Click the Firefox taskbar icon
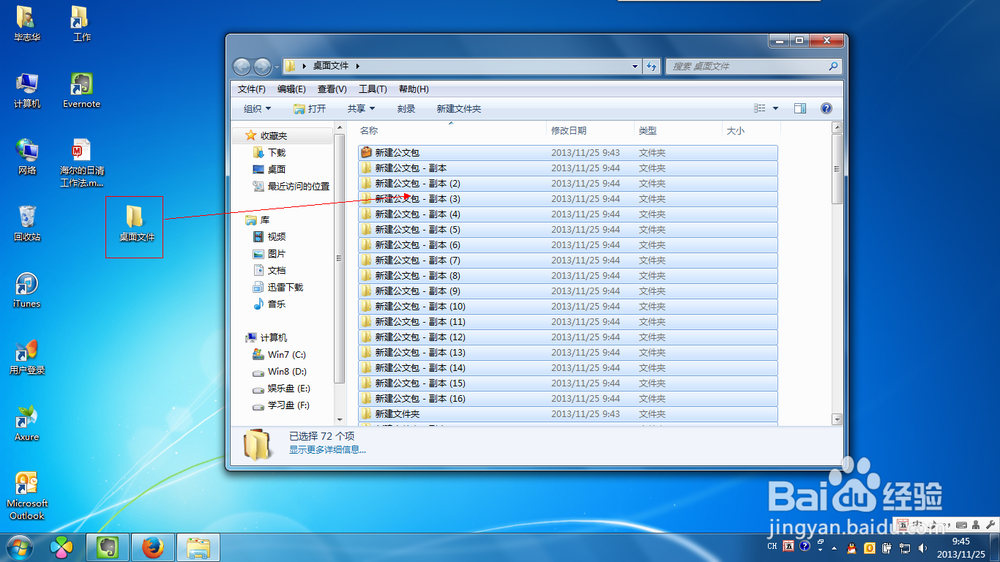Screen dimensions: 1000x562 click(153, 547)
